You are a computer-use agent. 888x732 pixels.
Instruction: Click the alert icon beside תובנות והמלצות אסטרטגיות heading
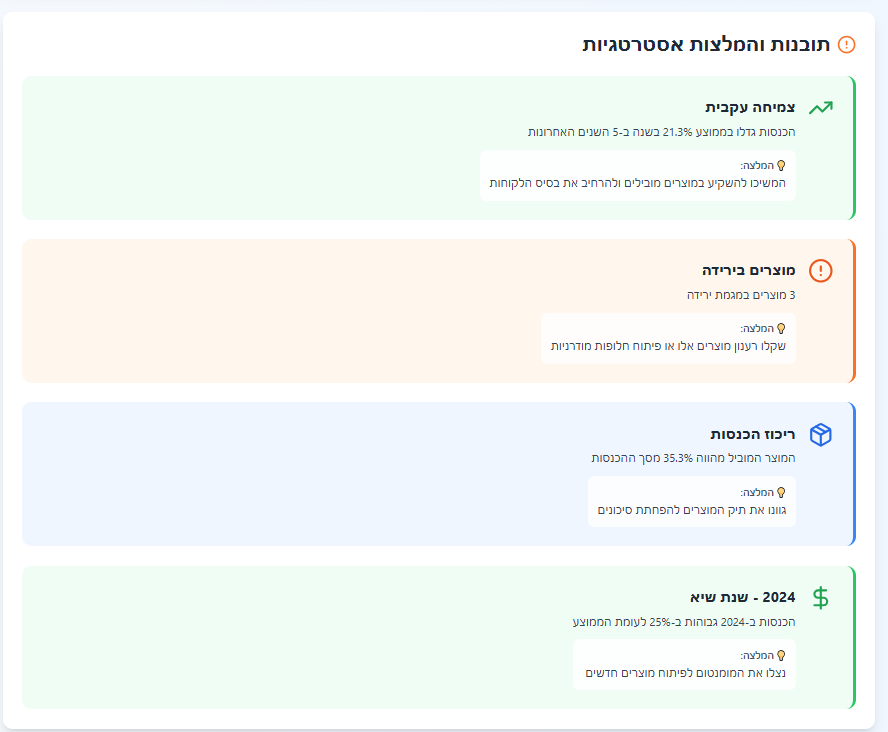(846, 45)
